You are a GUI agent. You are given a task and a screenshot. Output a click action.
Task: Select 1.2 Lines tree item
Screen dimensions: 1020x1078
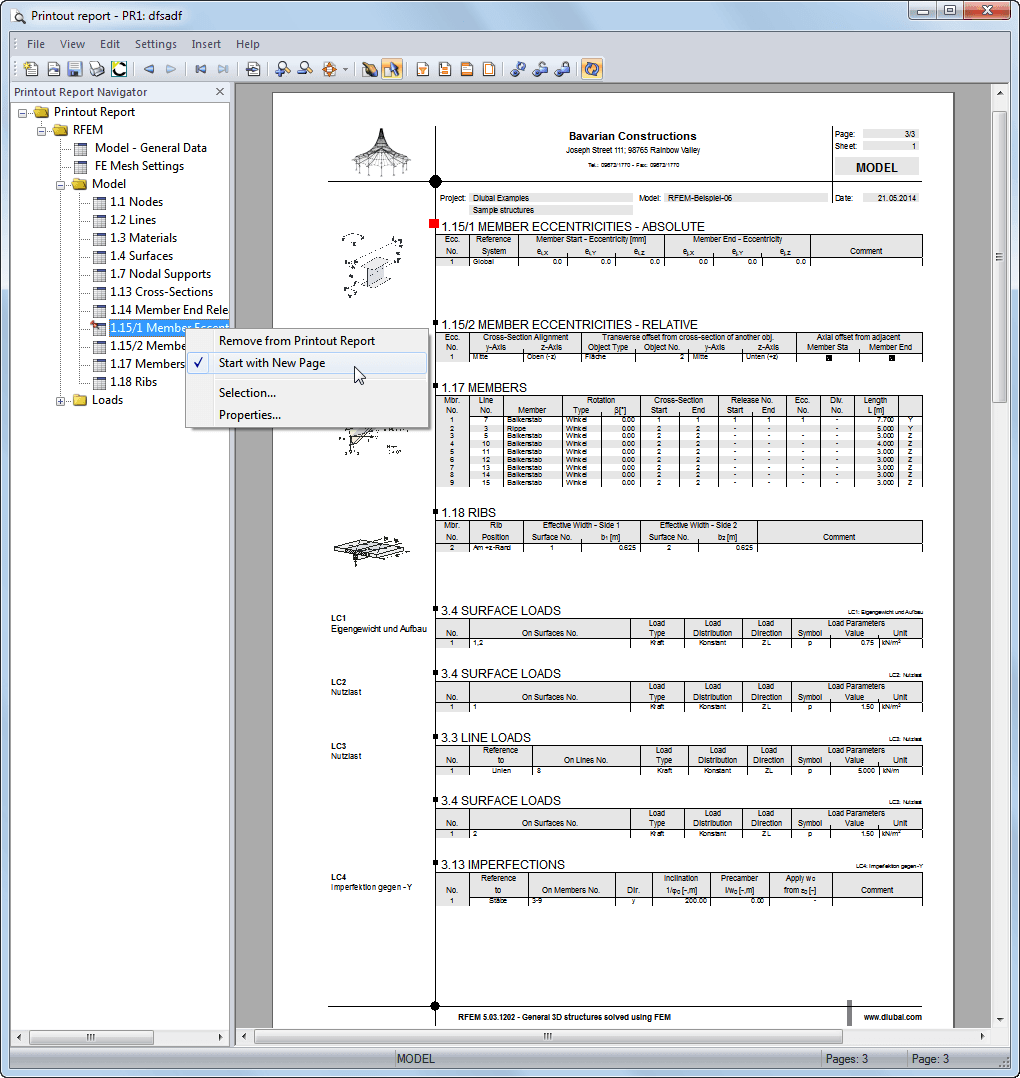coord(133,219)
